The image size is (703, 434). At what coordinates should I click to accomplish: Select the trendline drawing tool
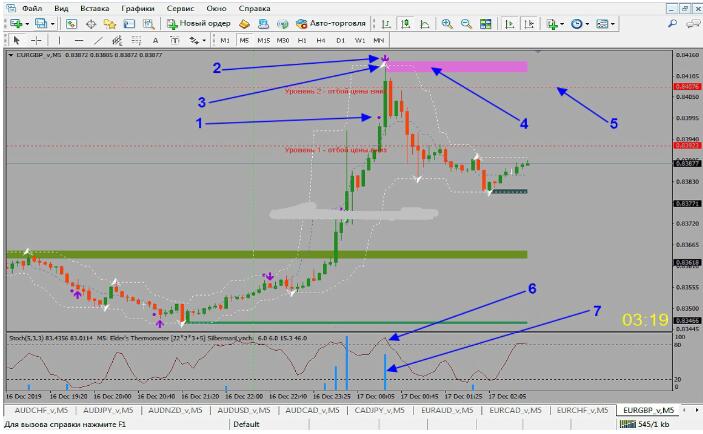coord(98,40)
